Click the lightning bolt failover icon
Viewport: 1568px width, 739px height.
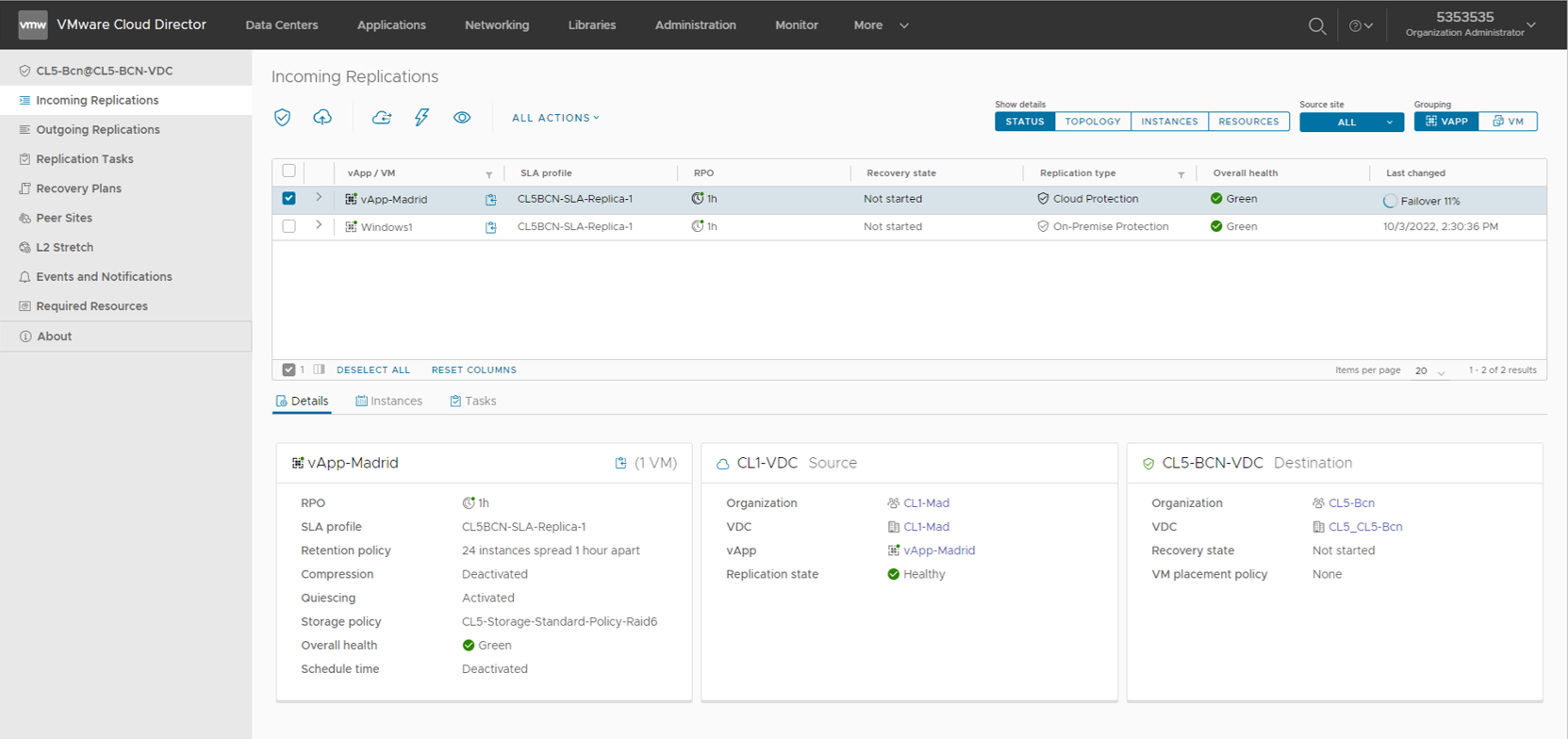(421, 118)
